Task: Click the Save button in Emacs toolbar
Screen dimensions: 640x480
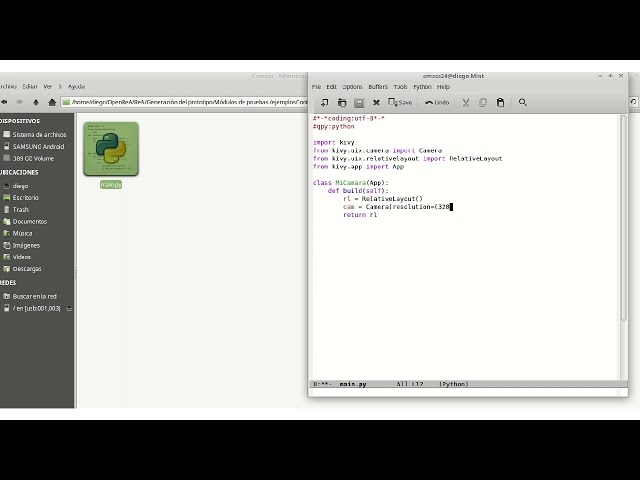Action: [400, 102]
